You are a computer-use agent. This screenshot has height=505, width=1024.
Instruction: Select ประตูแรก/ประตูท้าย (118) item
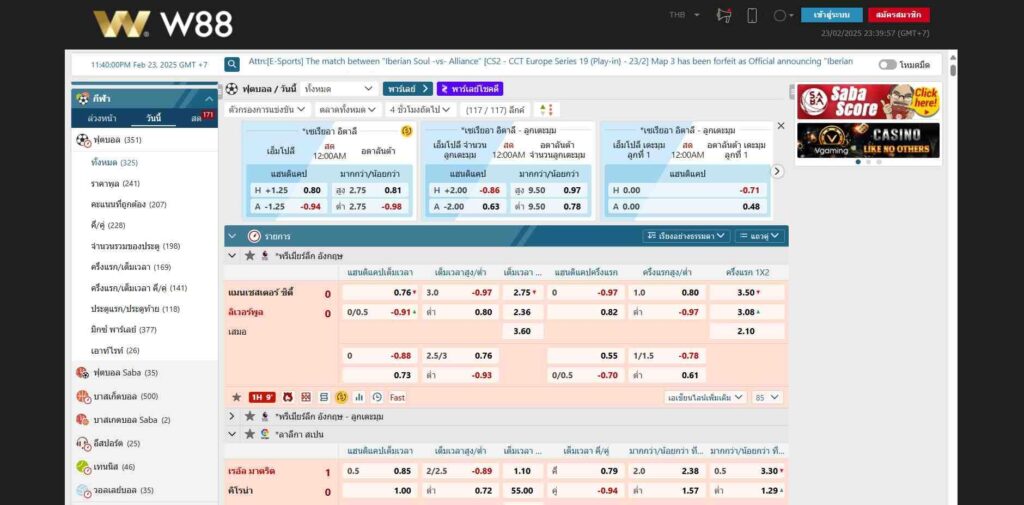pyautogui.click(x=135, y=309)
